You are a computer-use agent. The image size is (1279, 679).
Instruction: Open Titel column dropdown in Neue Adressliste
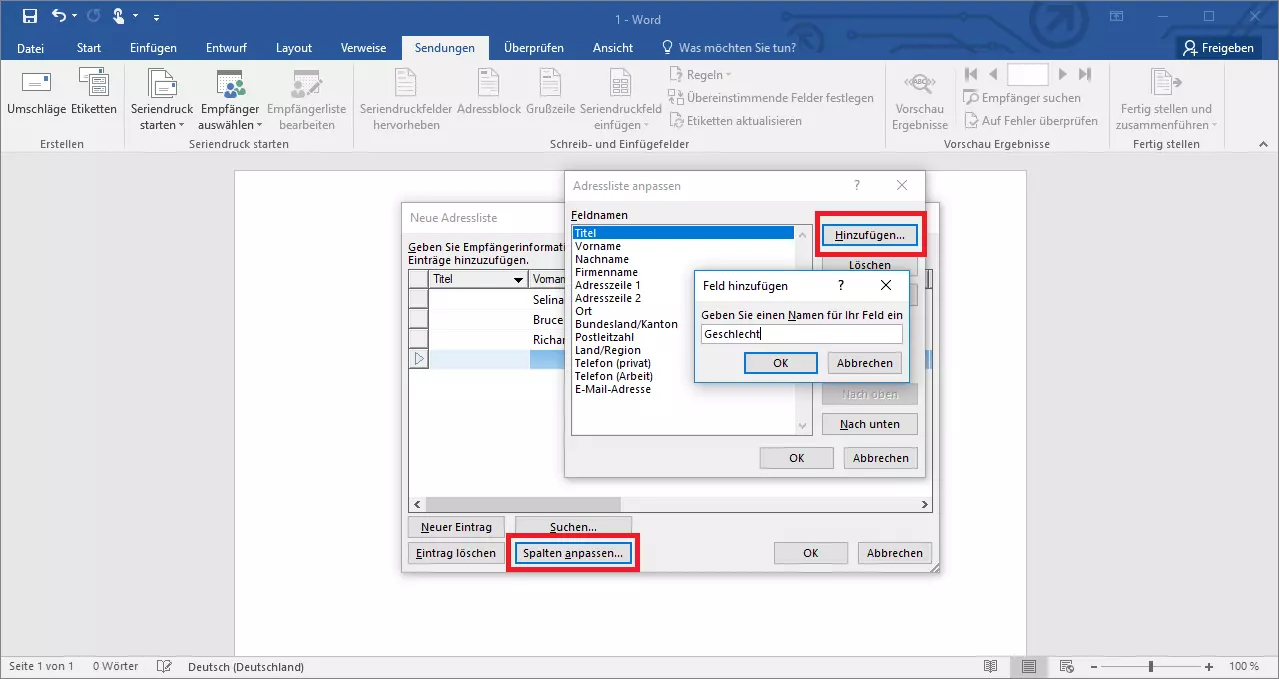518,280
